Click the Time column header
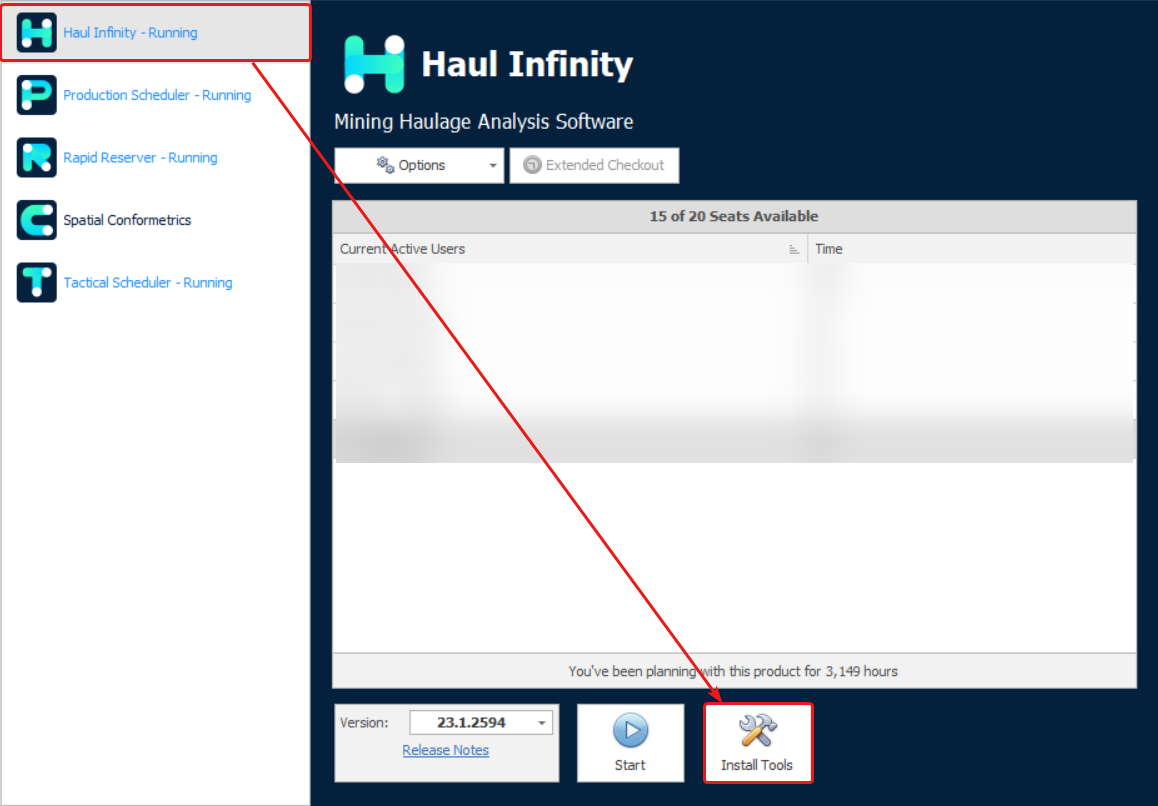Viewport: 1158px width, 806px height. click(x=972, y=249)
